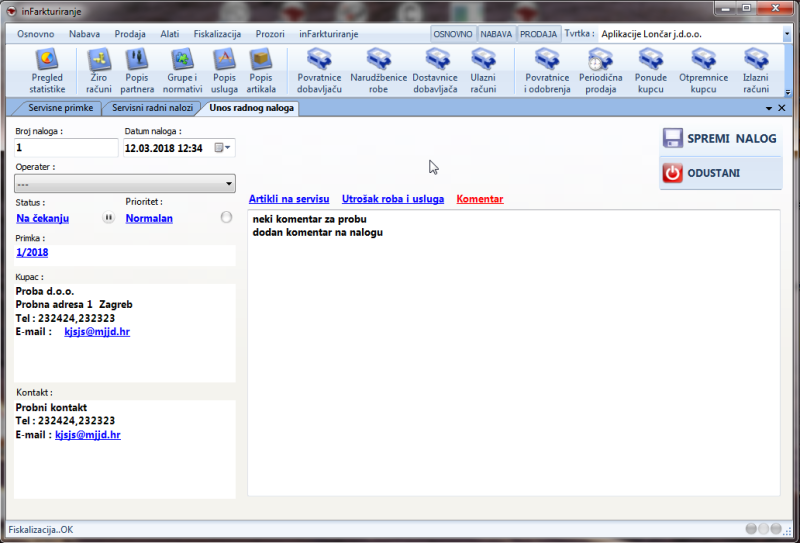
Task: Switch to Servisni radni nalozi tab
Action: click(152, 108)
